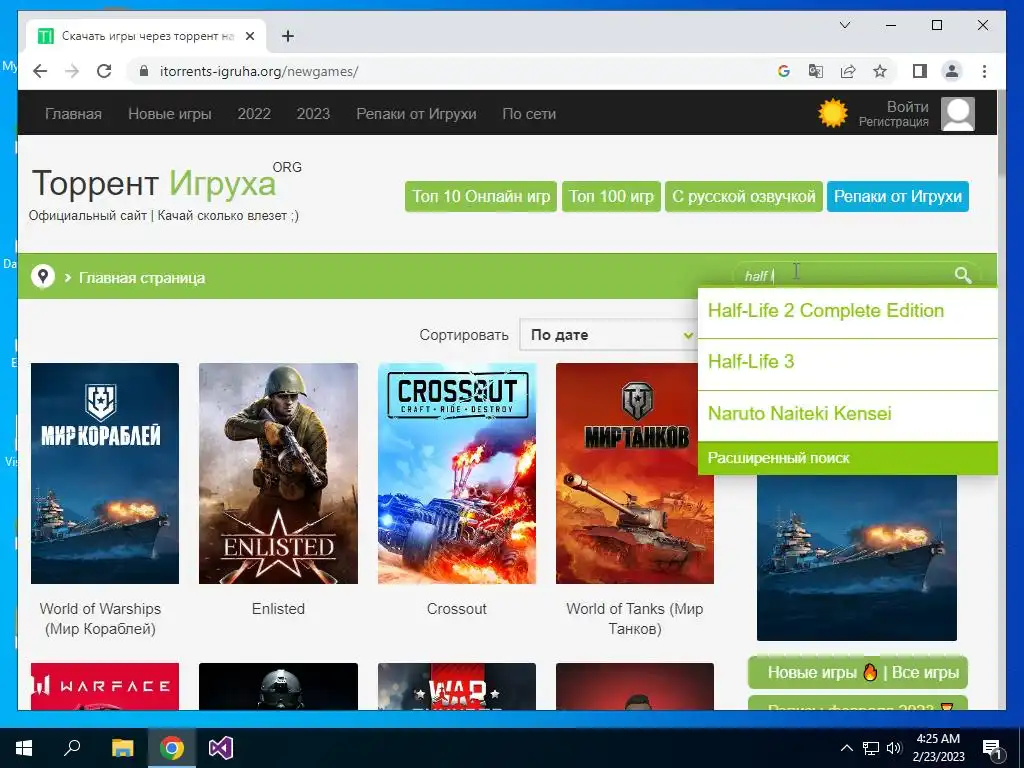Click 'Топ 10 Онлайн игр' button
This screenshot has height=768, width=1024.
pos(481,197)
